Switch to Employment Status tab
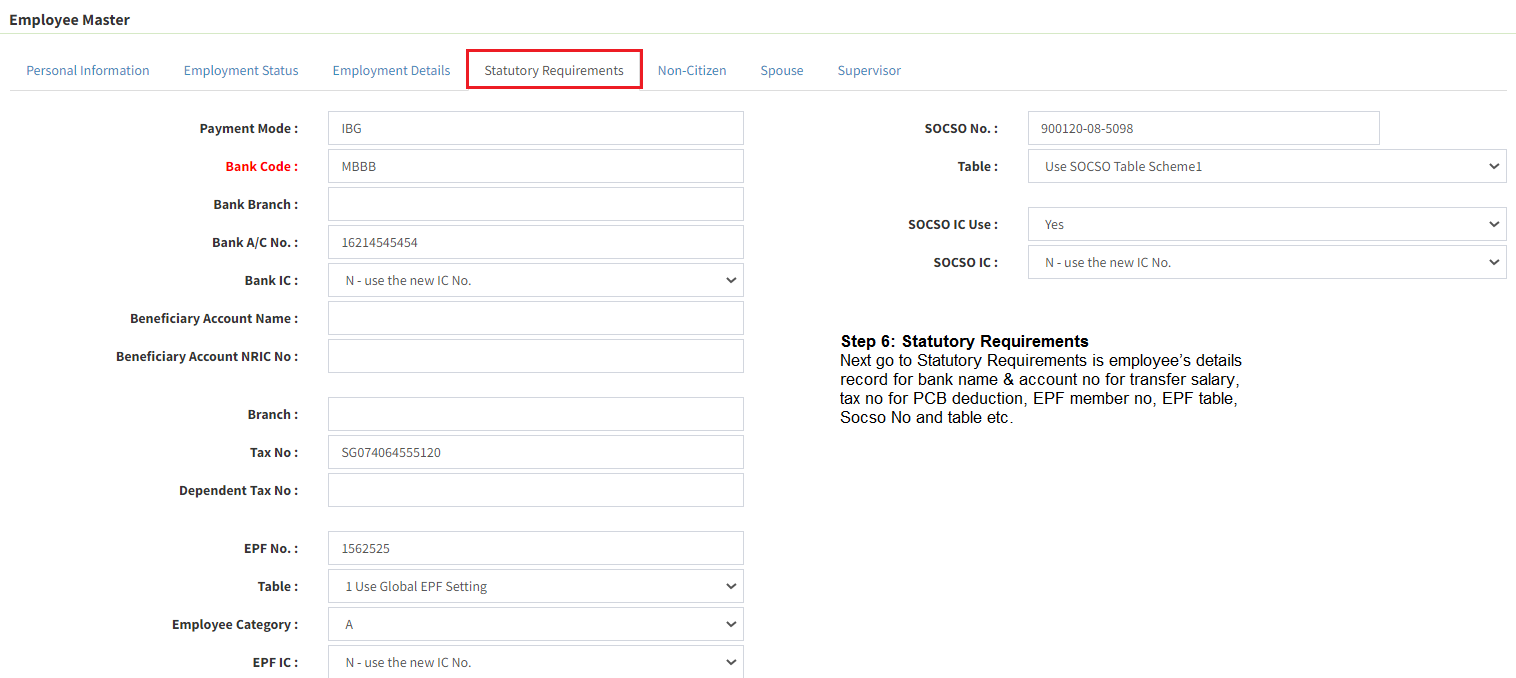Viewport: 1516px width, 678px height. tap(241, 70)
